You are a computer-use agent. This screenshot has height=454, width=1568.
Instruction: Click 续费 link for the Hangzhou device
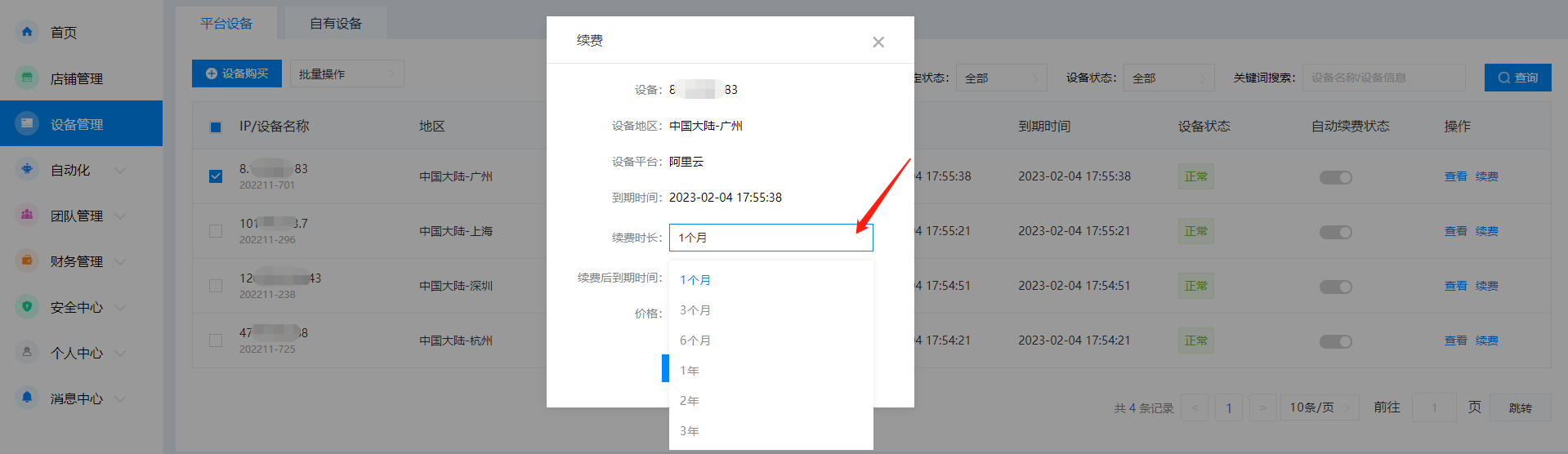click(1486, 340)
